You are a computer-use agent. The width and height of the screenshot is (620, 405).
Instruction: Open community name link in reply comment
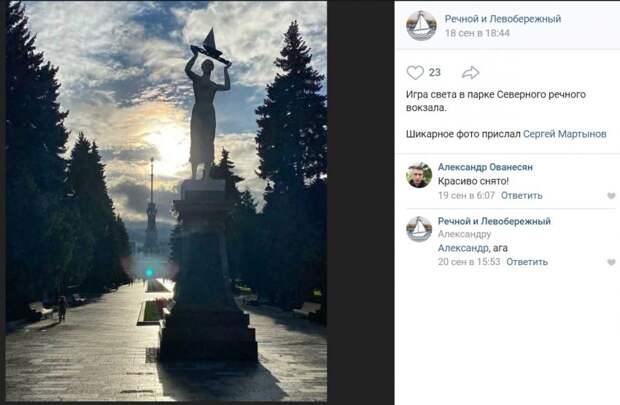click(494, 221)
